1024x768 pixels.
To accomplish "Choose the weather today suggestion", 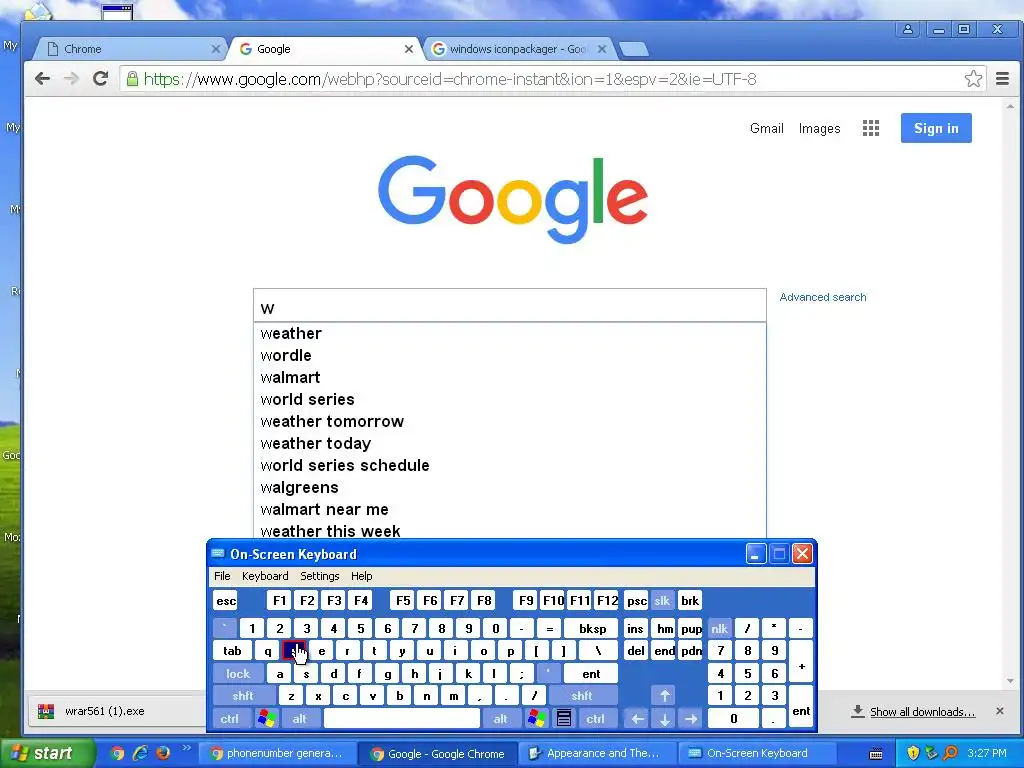I will (509, 443).
